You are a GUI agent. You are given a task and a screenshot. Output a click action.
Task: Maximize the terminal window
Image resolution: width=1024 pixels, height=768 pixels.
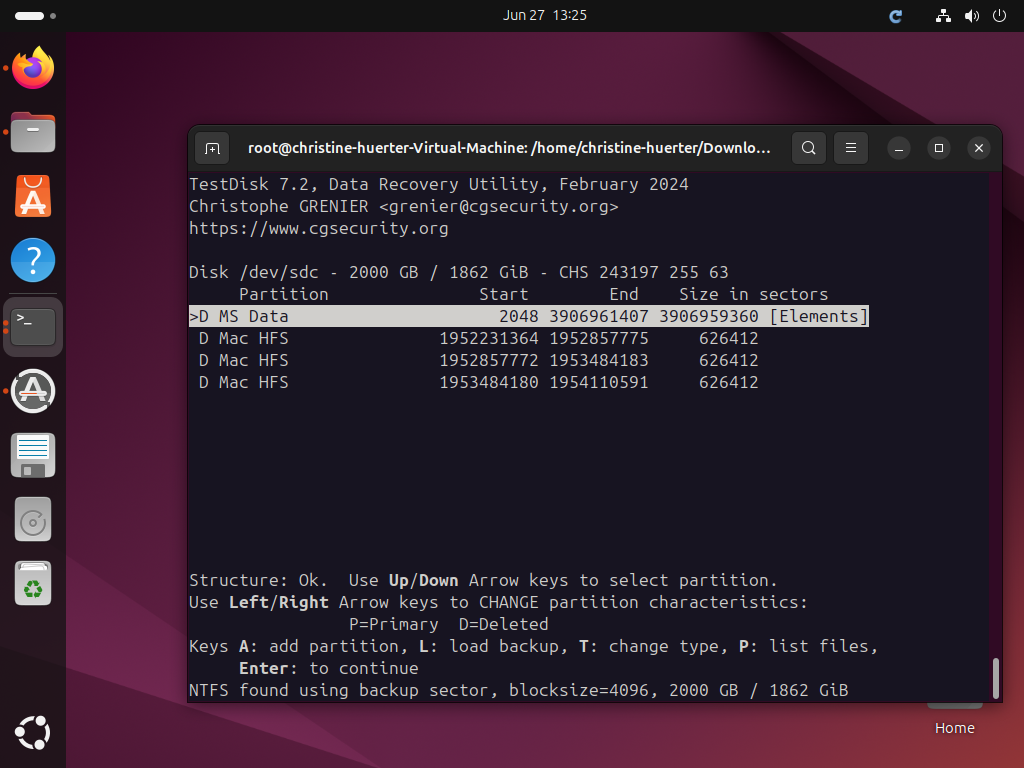938,148
